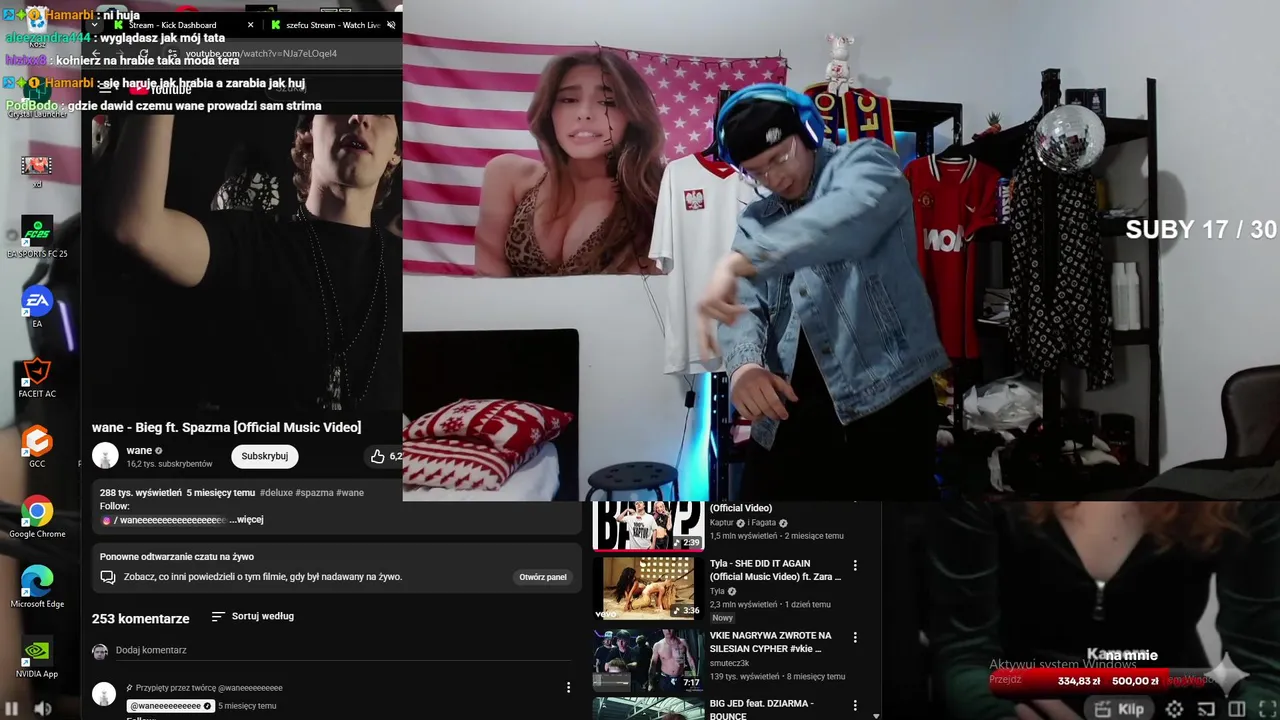Open the wane channel name link
This screenshot has width=1280, height=720.
139,450
